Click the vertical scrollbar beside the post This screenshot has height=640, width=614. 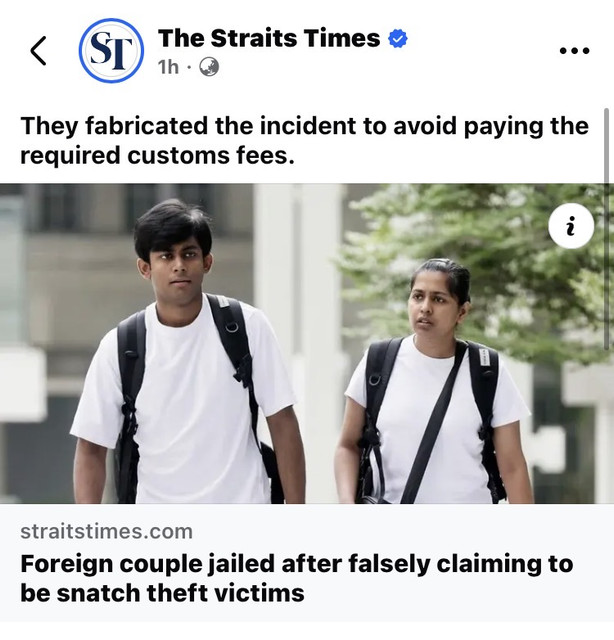click(606, 229)
